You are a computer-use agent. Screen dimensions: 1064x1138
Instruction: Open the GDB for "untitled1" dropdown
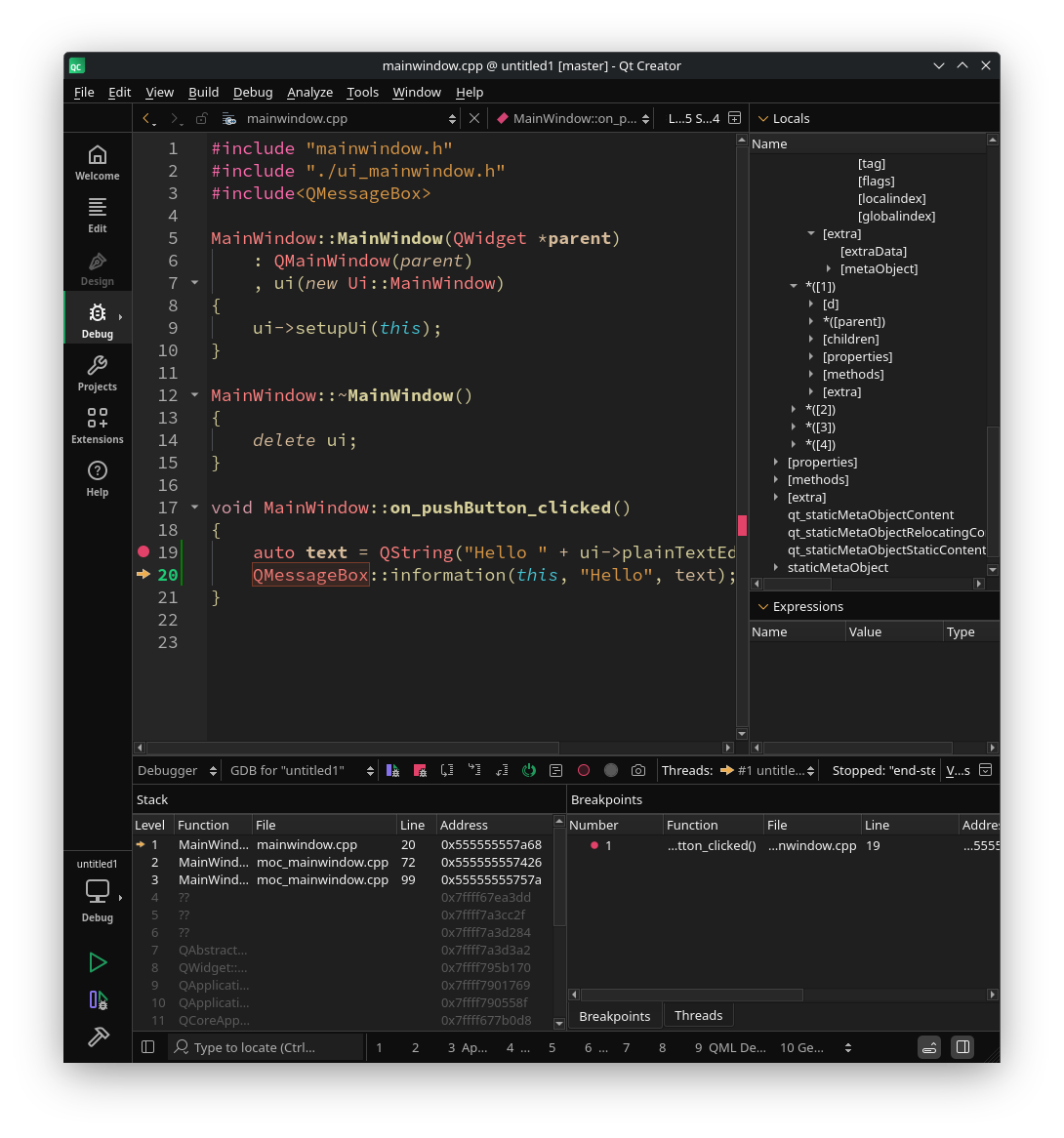tap(302, 771)
